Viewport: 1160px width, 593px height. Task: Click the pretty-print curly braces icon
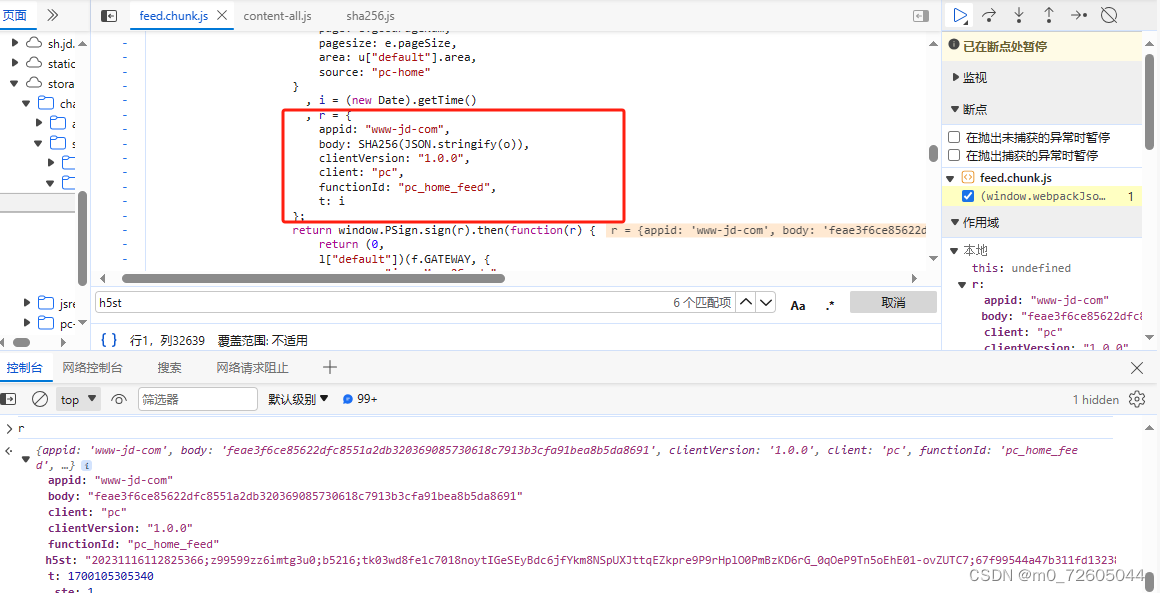(107, 339)
